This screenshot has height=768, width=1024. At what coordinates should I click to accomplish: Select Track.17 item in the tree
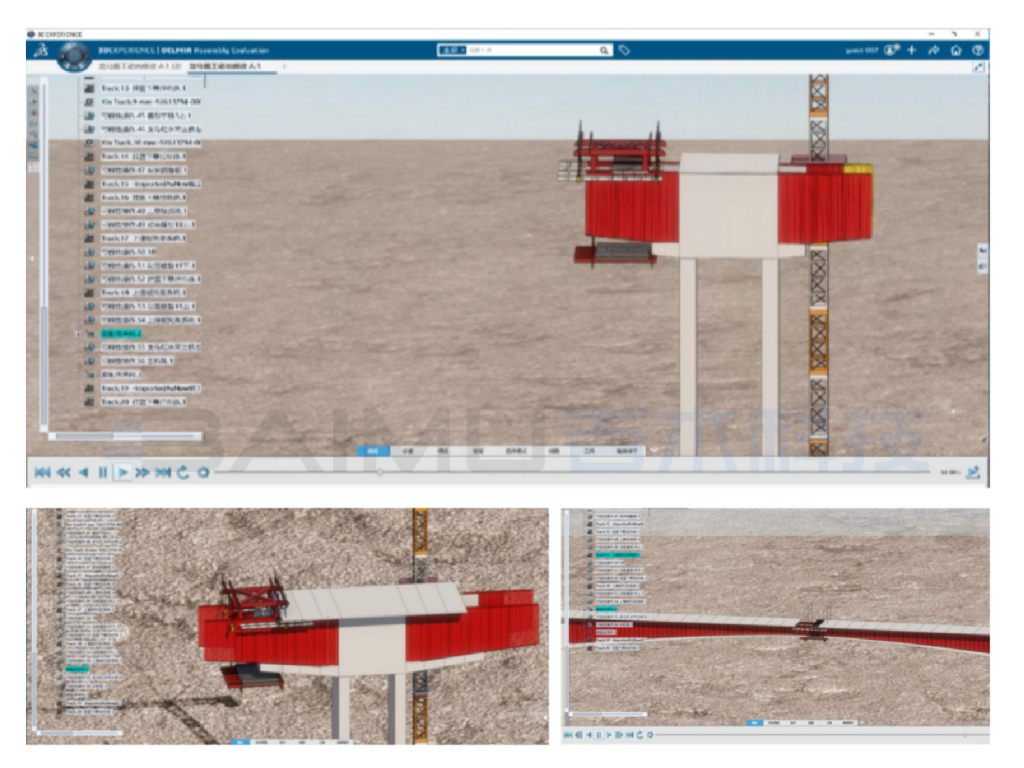tap(140, 238)
